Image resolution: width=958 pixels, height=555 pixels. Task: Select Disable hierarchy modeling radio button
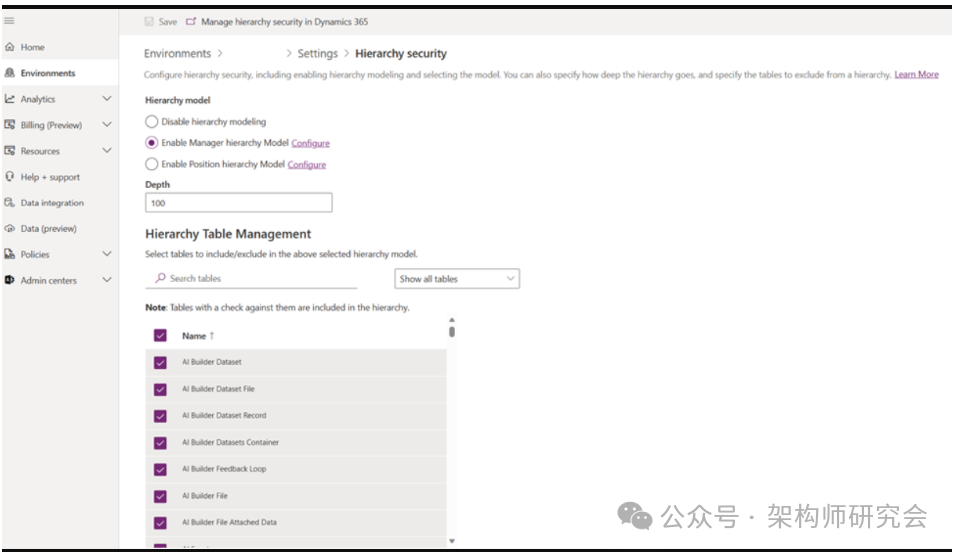(152, 121)
